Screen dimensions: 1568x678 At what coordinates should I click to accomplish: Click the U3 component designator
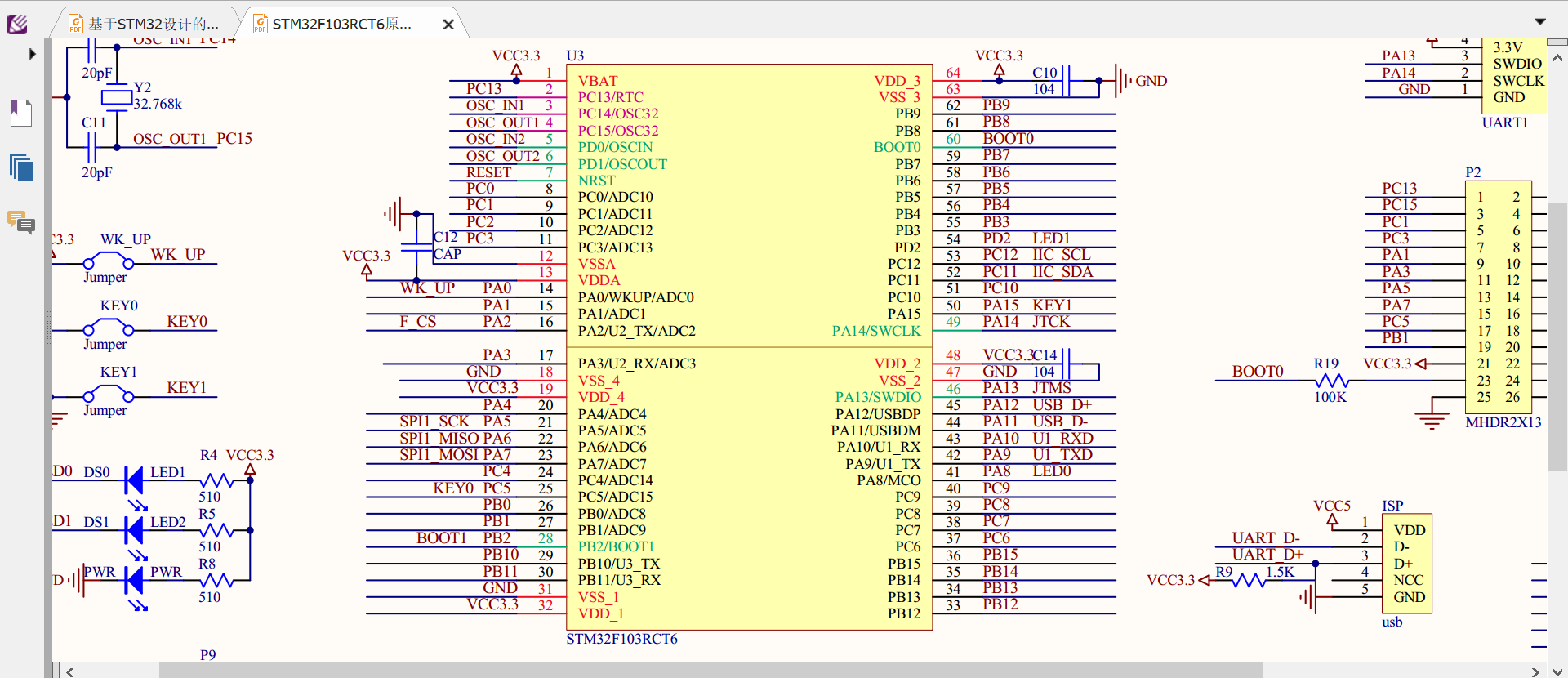tap(575, 56)
